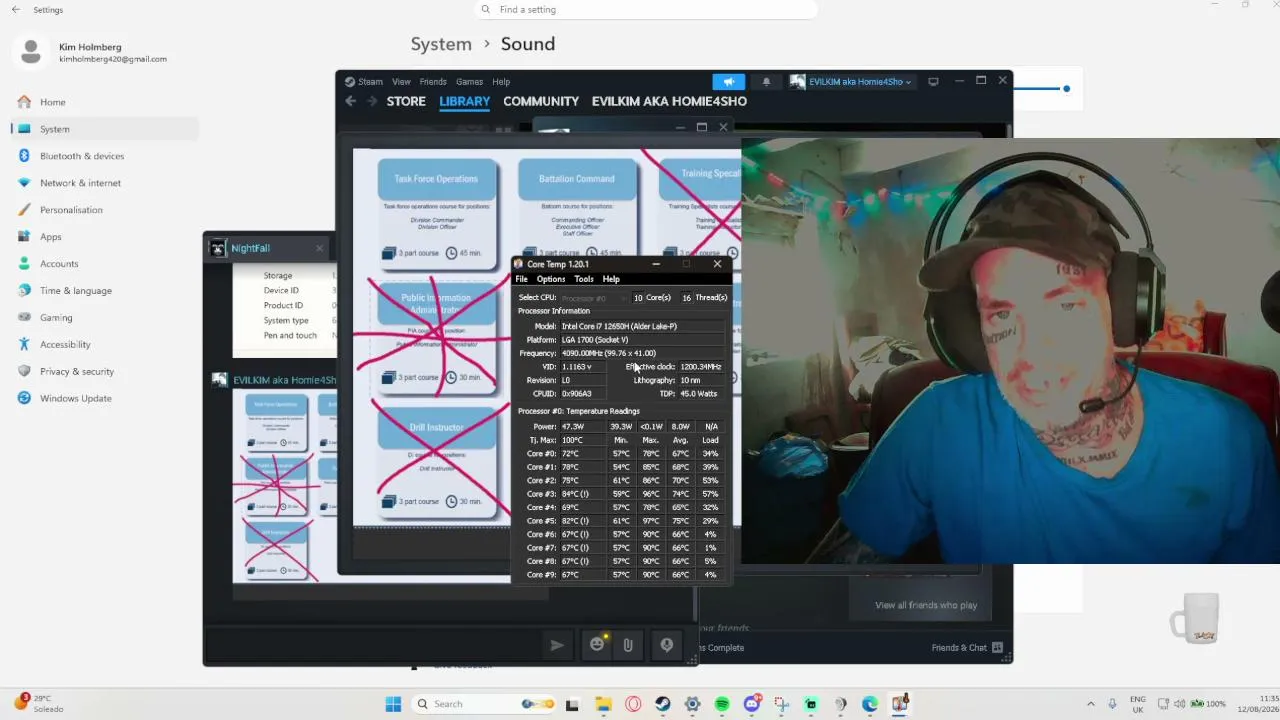Open Core Temp Tools menu
The image size is (1280, 720).
[x=584, y=279]
